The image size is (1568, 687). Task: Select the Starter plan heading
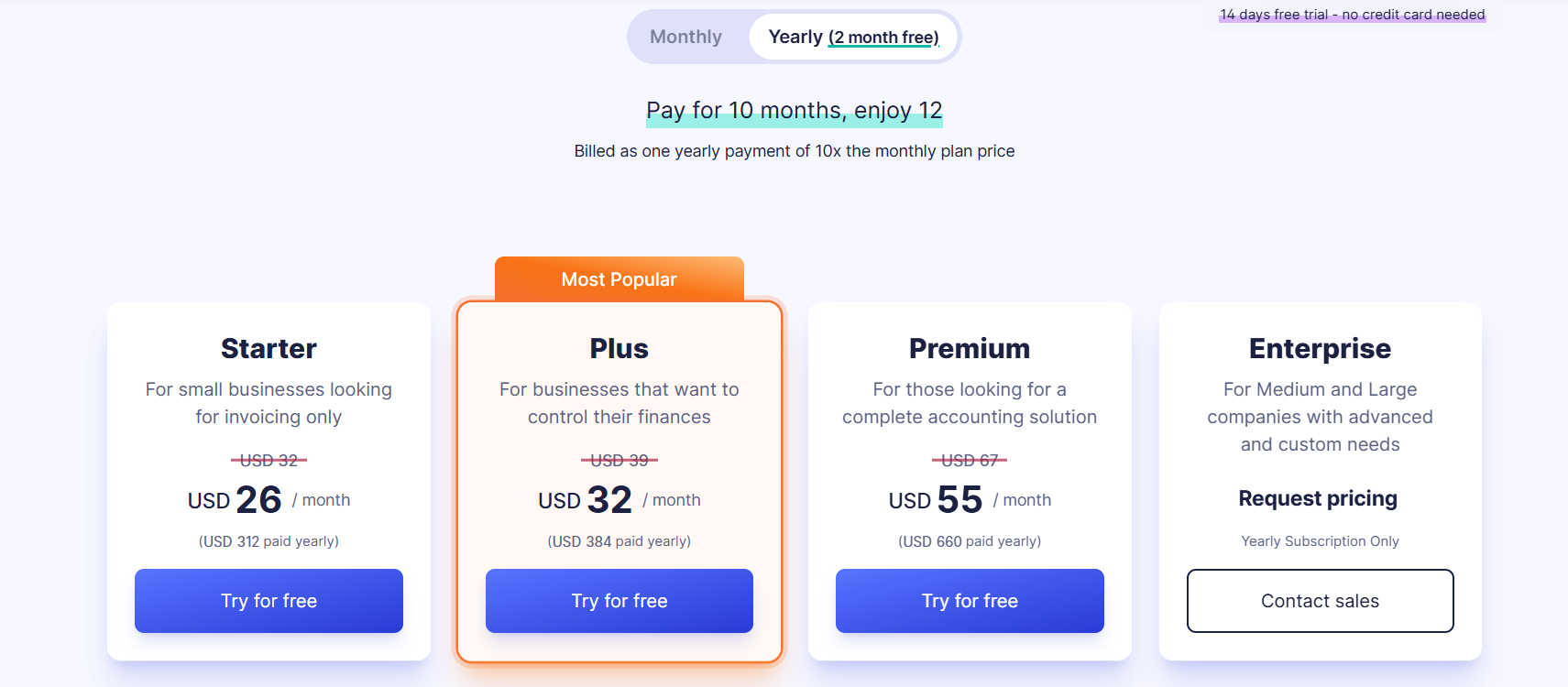(x=269, y=348)
